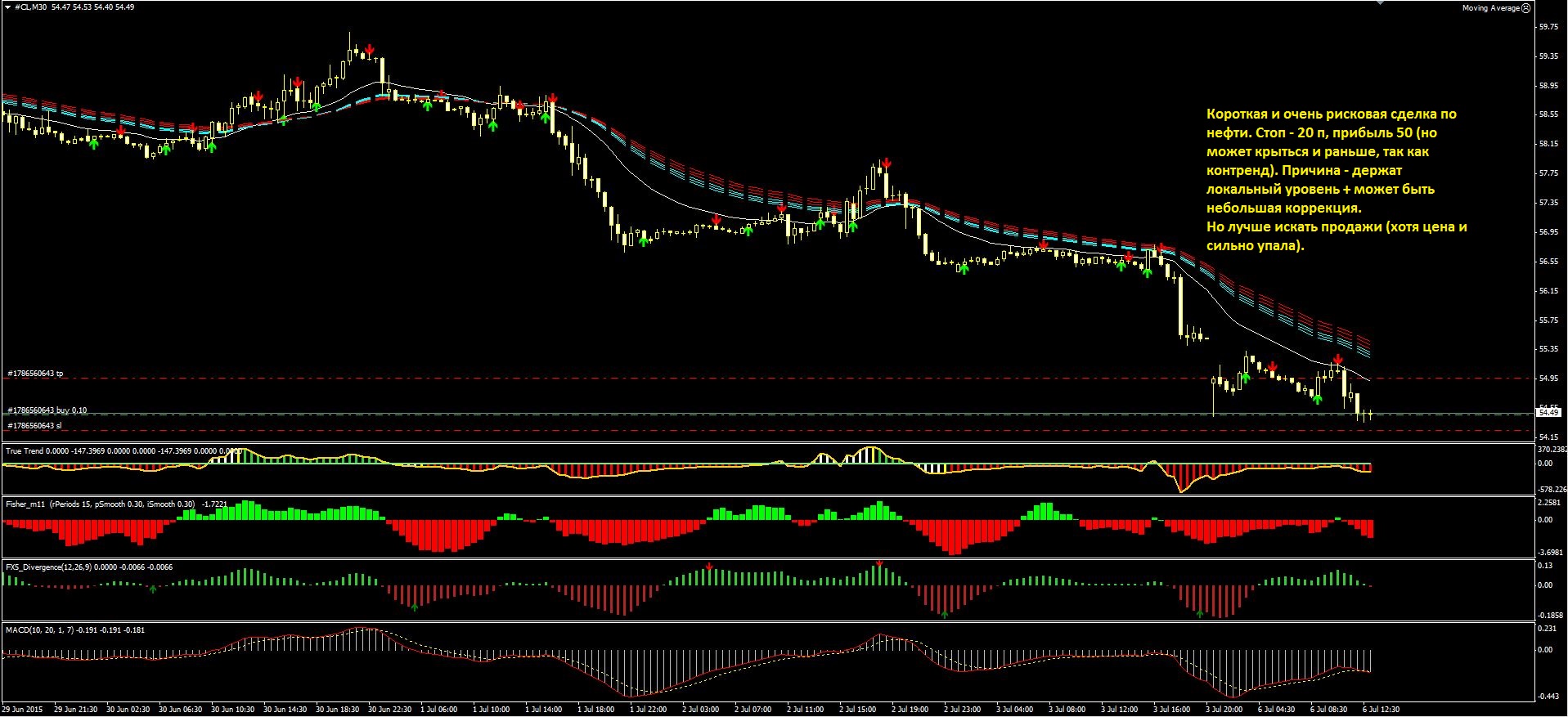Click the current price tag 54.49

pos(1549,413)
